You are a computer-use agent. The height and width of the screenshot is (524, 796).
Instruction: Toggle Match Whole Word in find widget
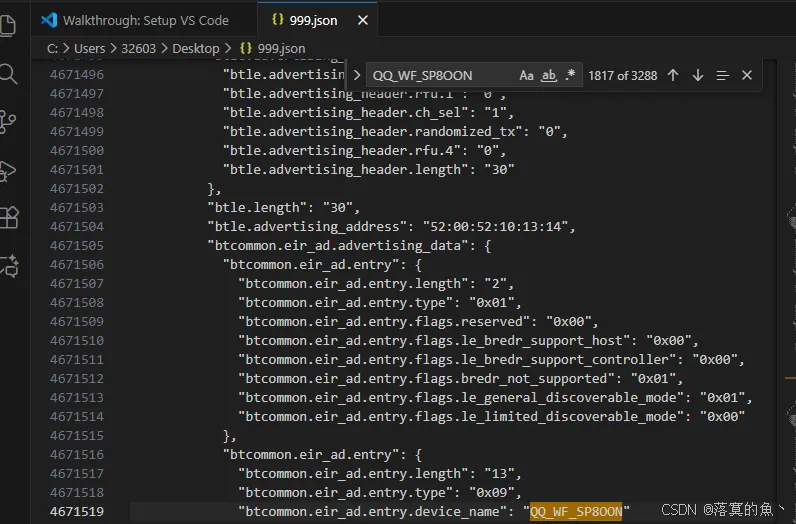(x=549, y=76)
